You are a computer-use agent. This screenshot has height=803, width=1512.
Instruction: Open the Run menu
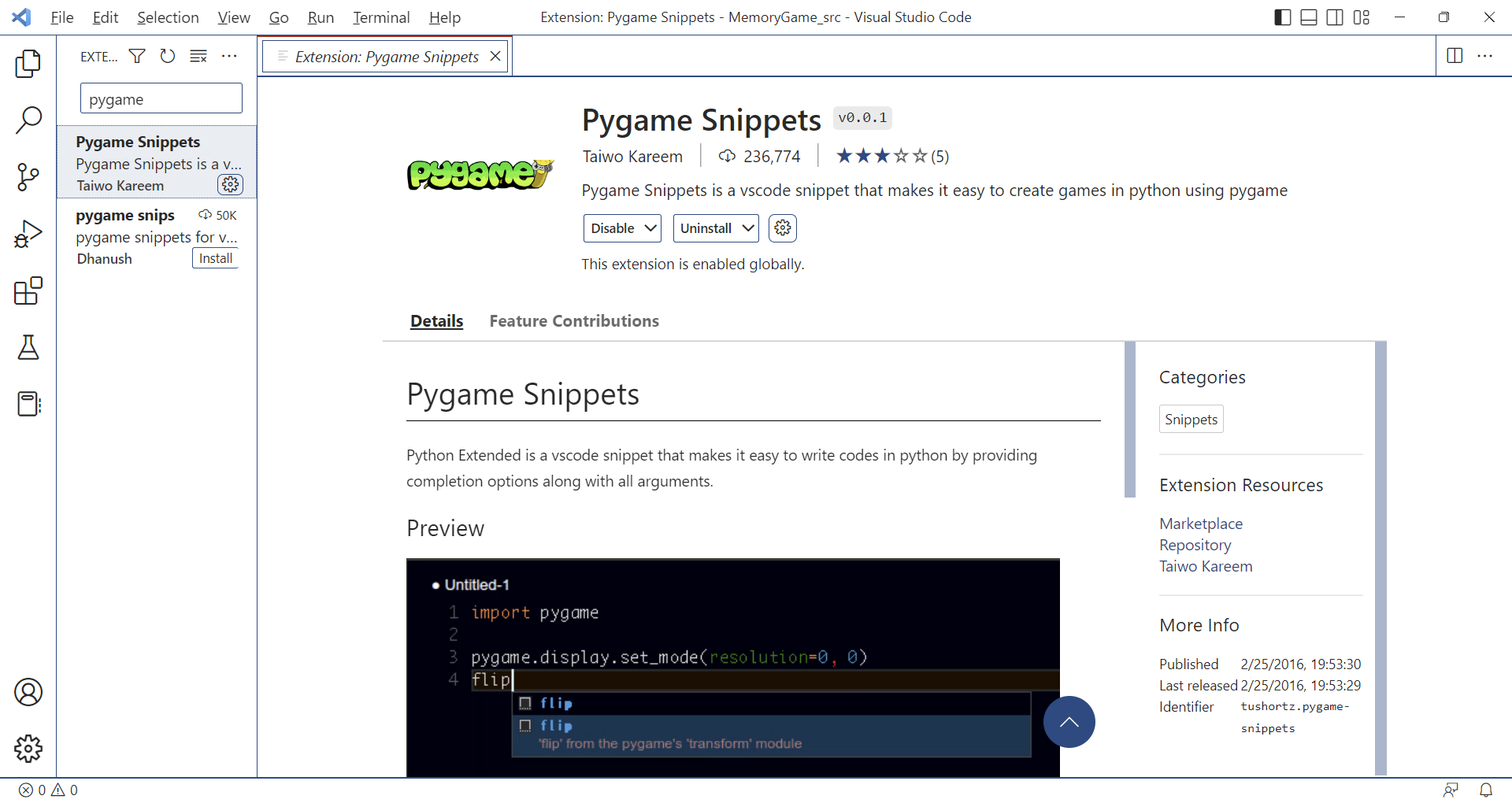(321, 17)
